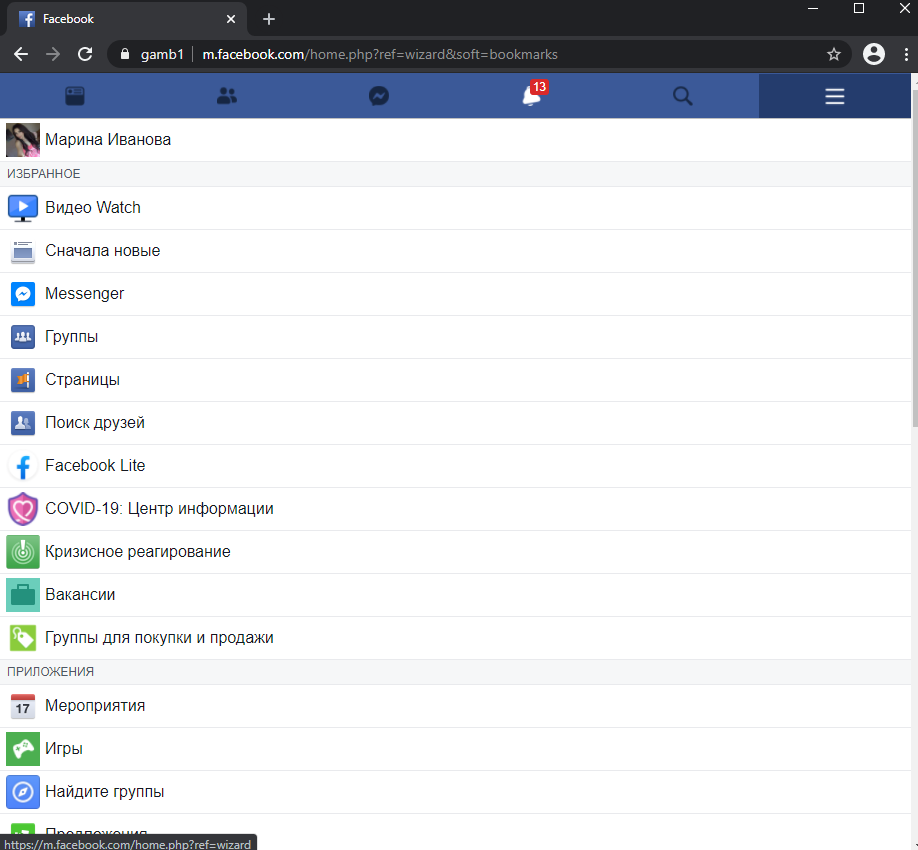
Task: Click the Страницы flag icon
Action: pyautogui.click(x=23, y=380)
